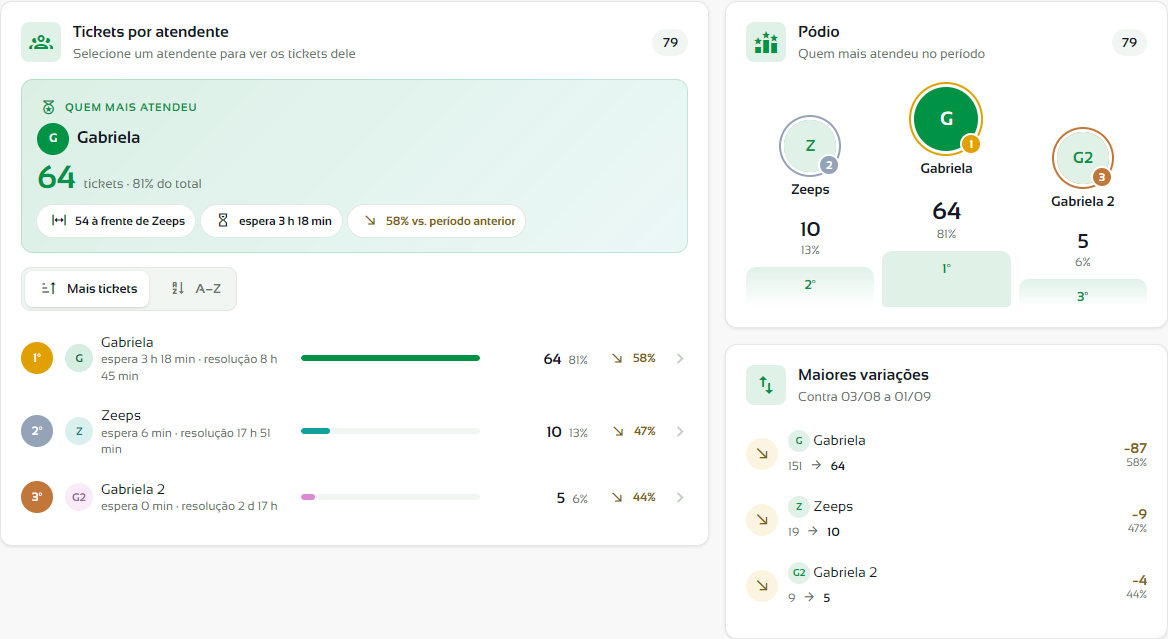Click the 3º podium block
The height and width of the screenshot is (639, 1168).
[1082, 291]
